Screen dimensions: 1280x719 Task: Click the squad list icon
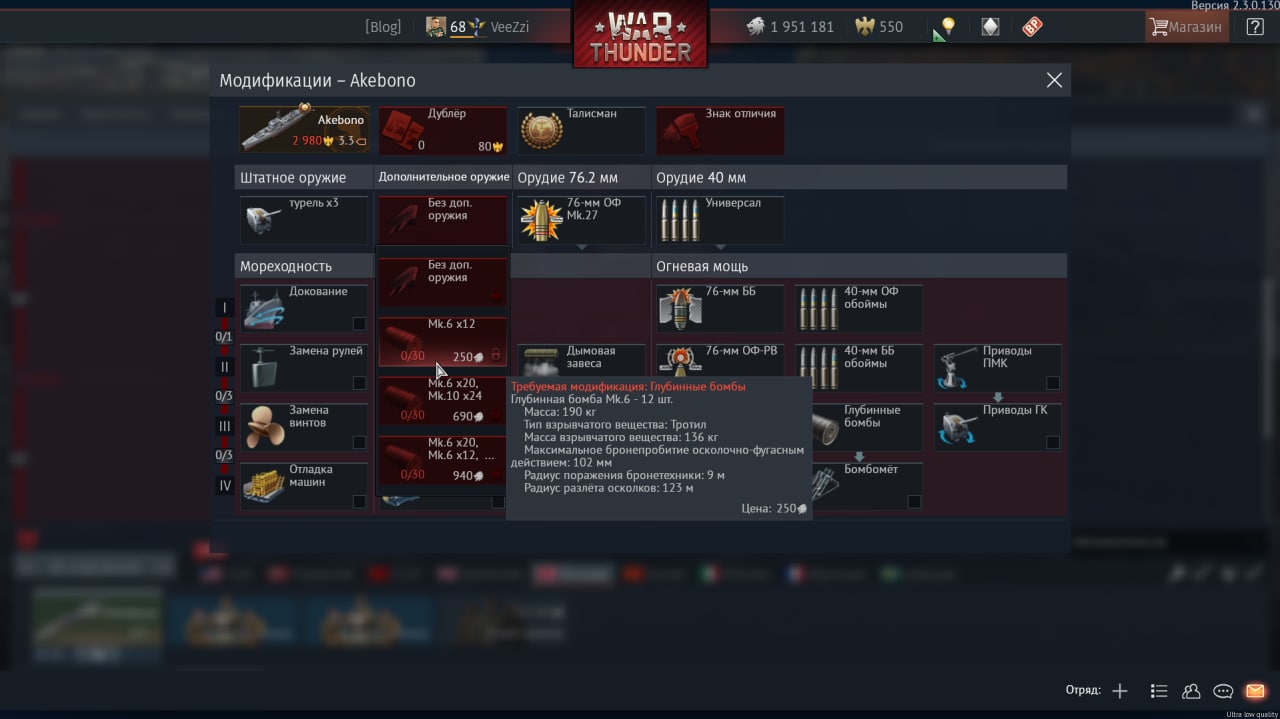(x=1159, y=691)
